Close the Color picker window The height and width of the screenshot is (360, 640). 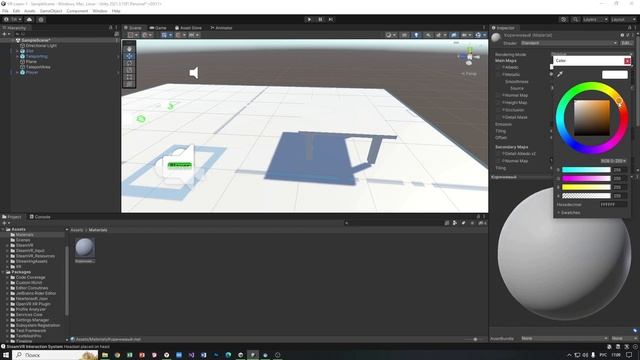627,61
